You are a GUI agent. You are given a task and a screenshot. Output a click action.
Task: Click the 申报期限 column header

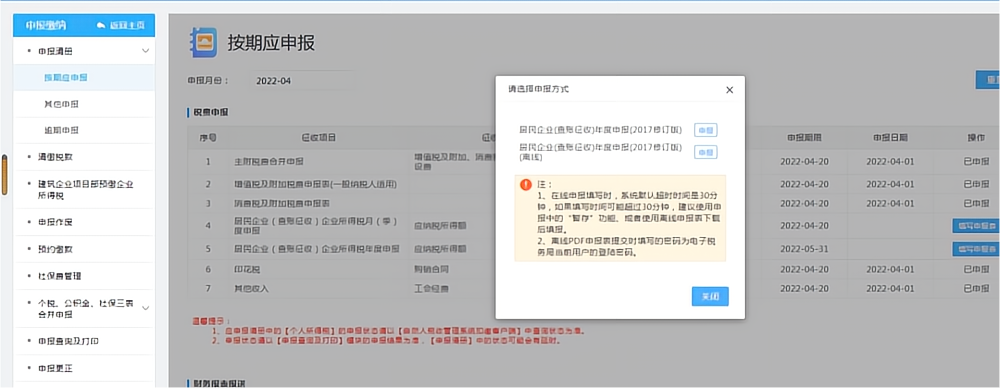[804, 137]
